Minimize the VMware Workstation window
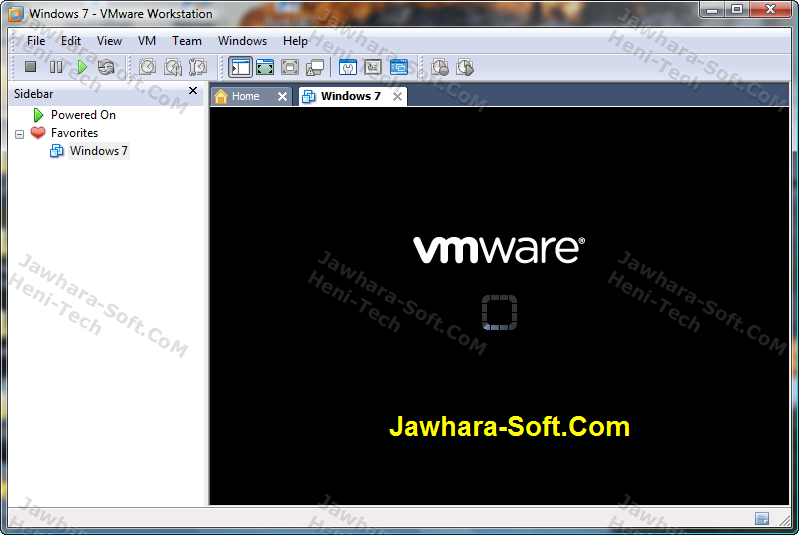 (x=712, y=9)
